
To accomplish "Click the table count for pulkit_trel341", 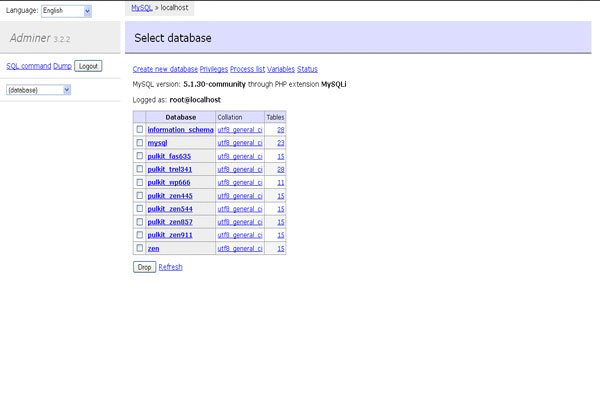I will click(281, 169).
